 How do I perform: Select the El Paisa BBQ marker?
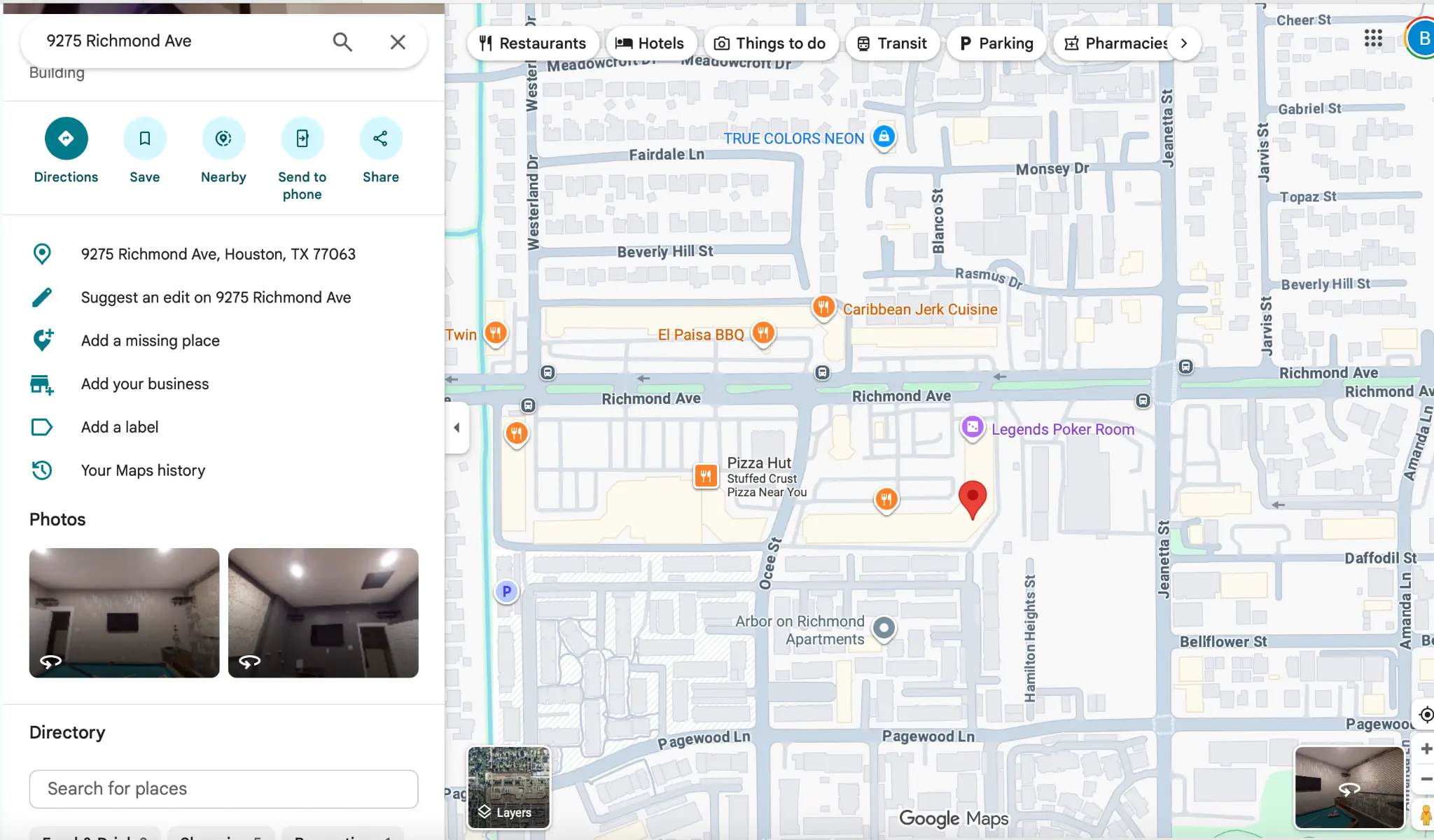(x=763, y=333)
